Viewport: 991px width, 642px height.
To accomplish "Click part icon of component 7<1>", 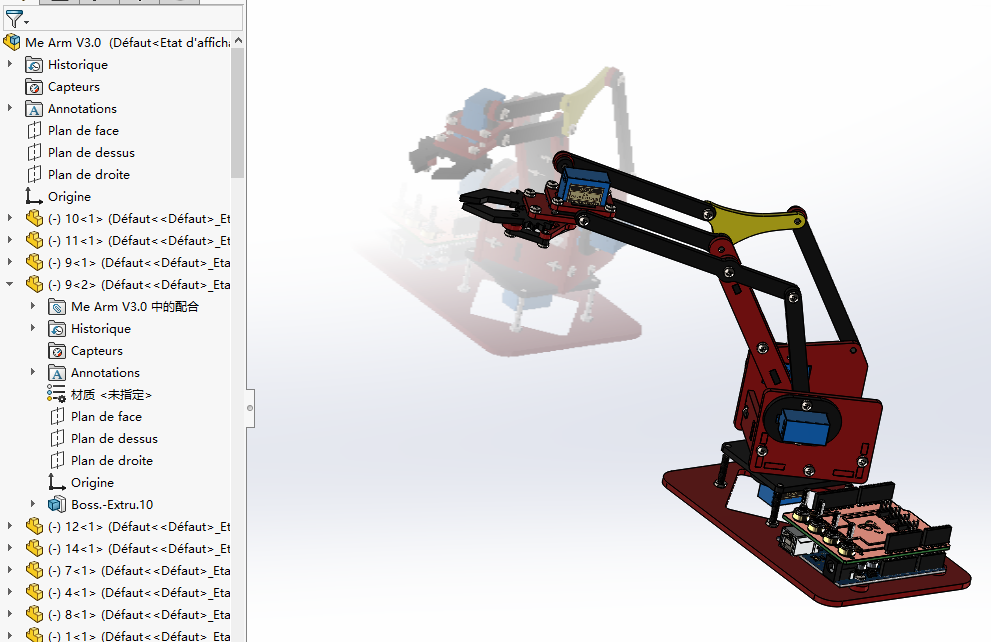I will [x=34, y=571].
